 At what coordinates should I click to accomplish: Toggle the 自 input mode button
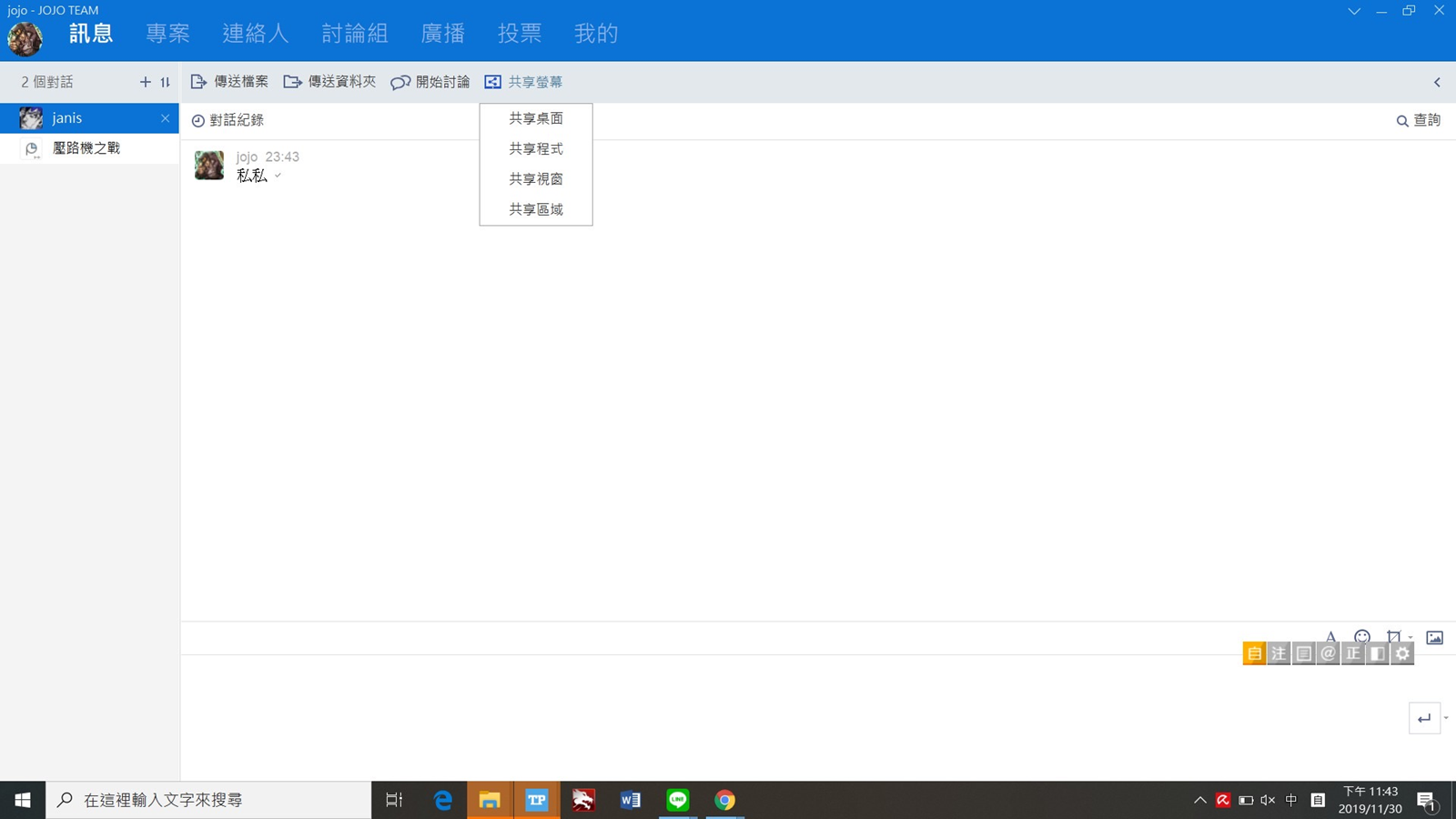(1254, 653)
